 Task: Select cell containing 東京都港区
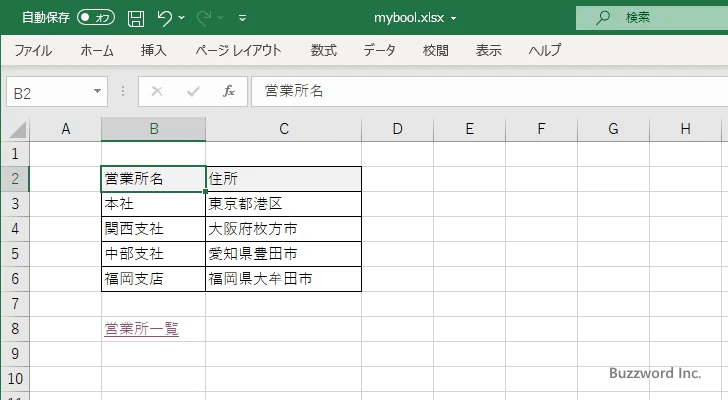coord(283,204)
